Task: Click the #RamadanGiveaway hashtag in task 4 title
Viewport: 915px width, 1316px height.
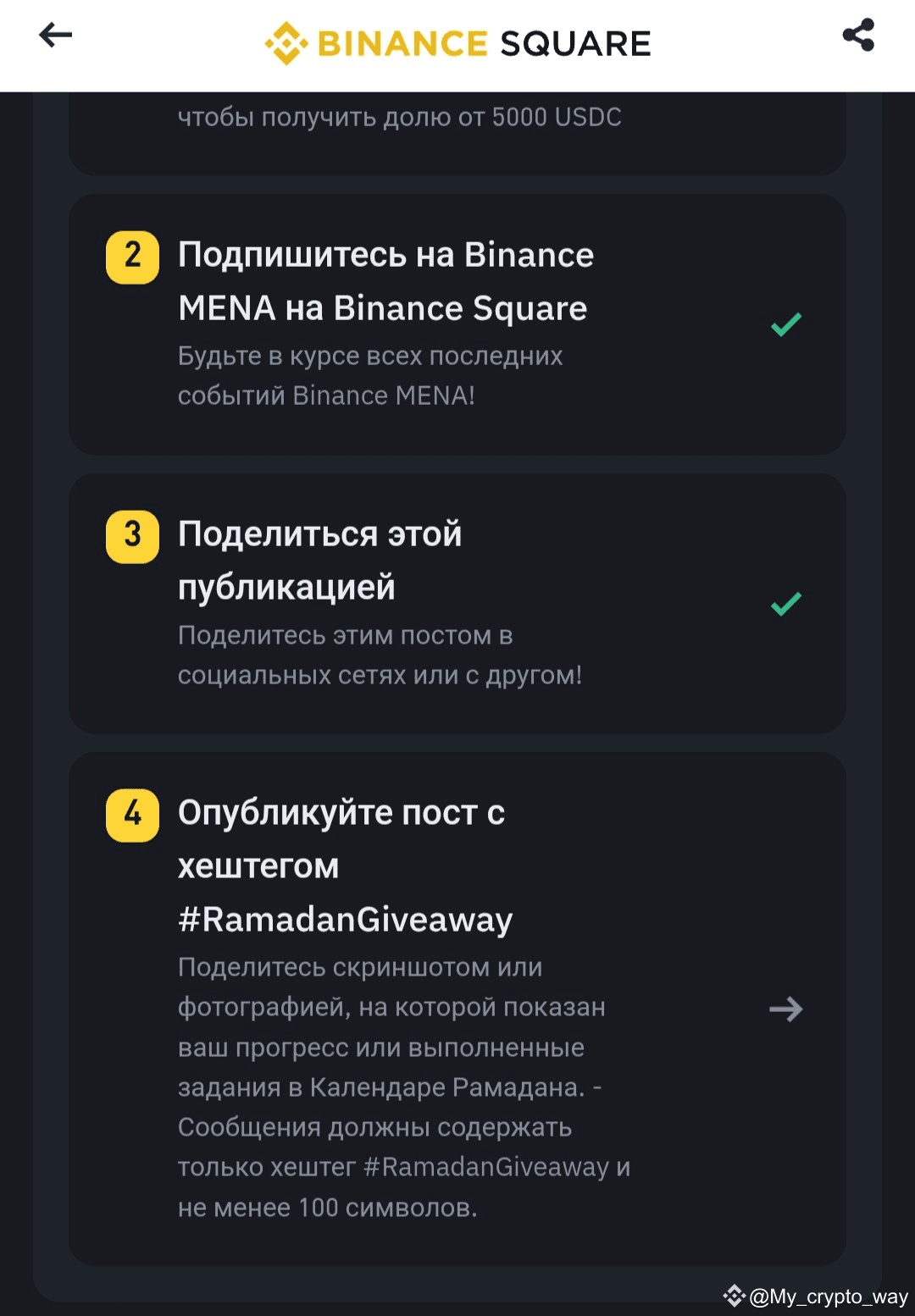Action: pos(346,919)
